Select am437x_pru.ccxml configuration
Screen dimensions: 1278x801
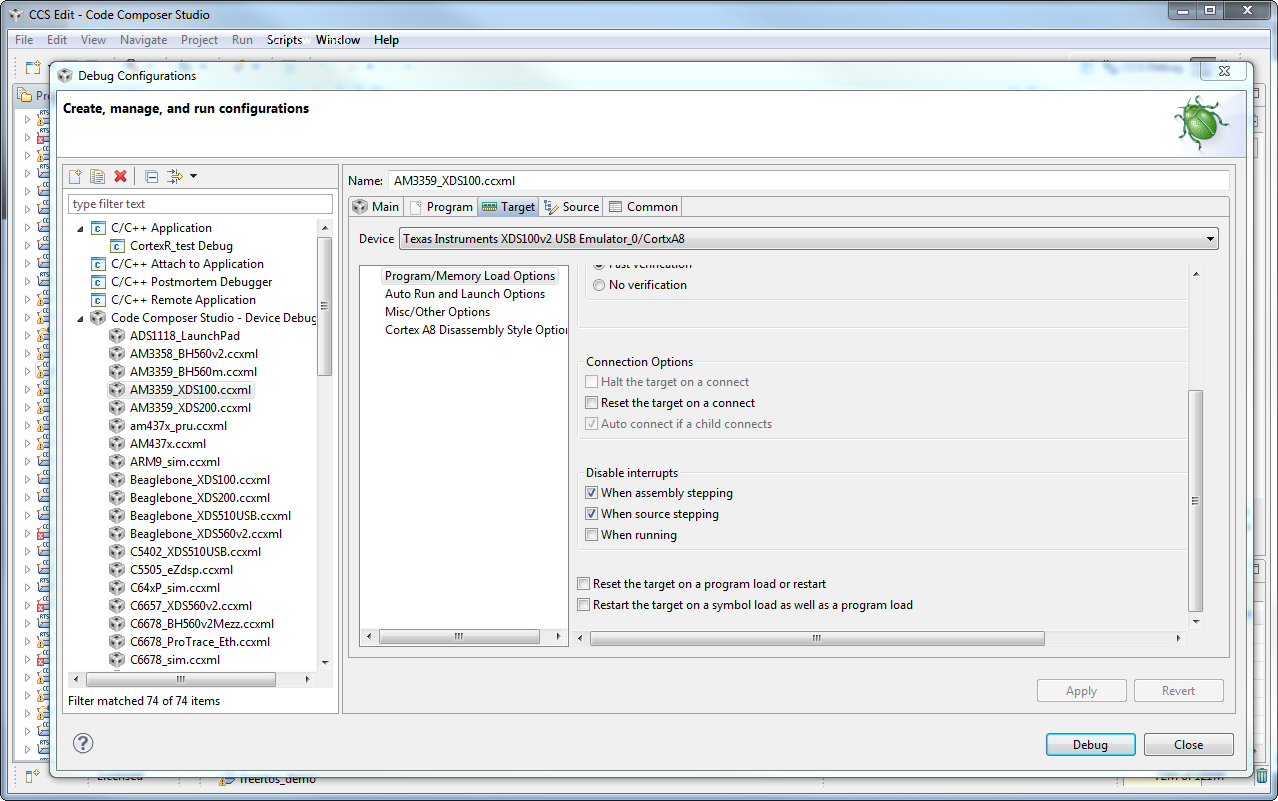click(180, 426)
